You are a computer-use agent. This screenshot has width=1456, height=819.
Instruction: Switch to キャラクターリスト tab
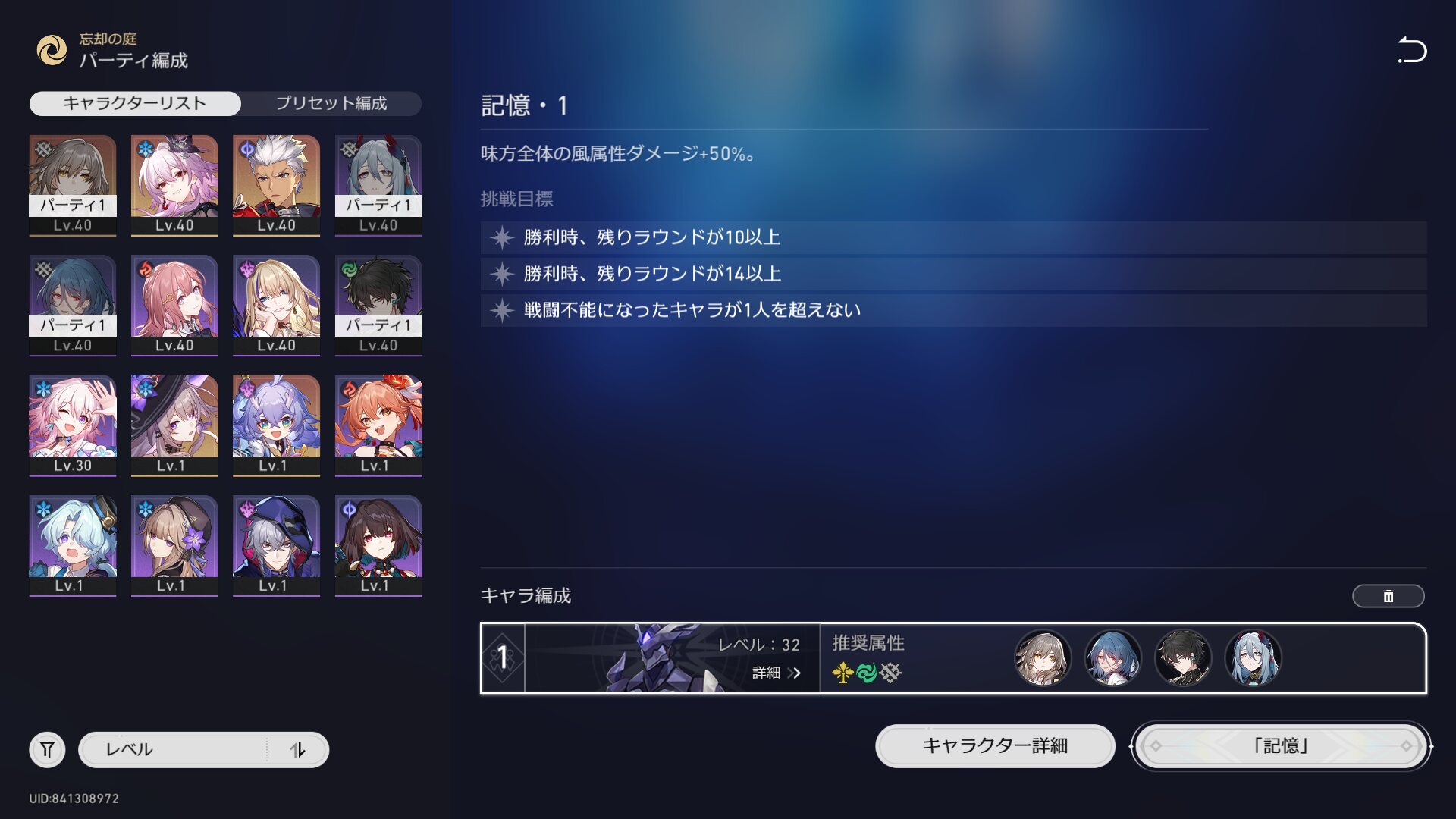[135, 103]
